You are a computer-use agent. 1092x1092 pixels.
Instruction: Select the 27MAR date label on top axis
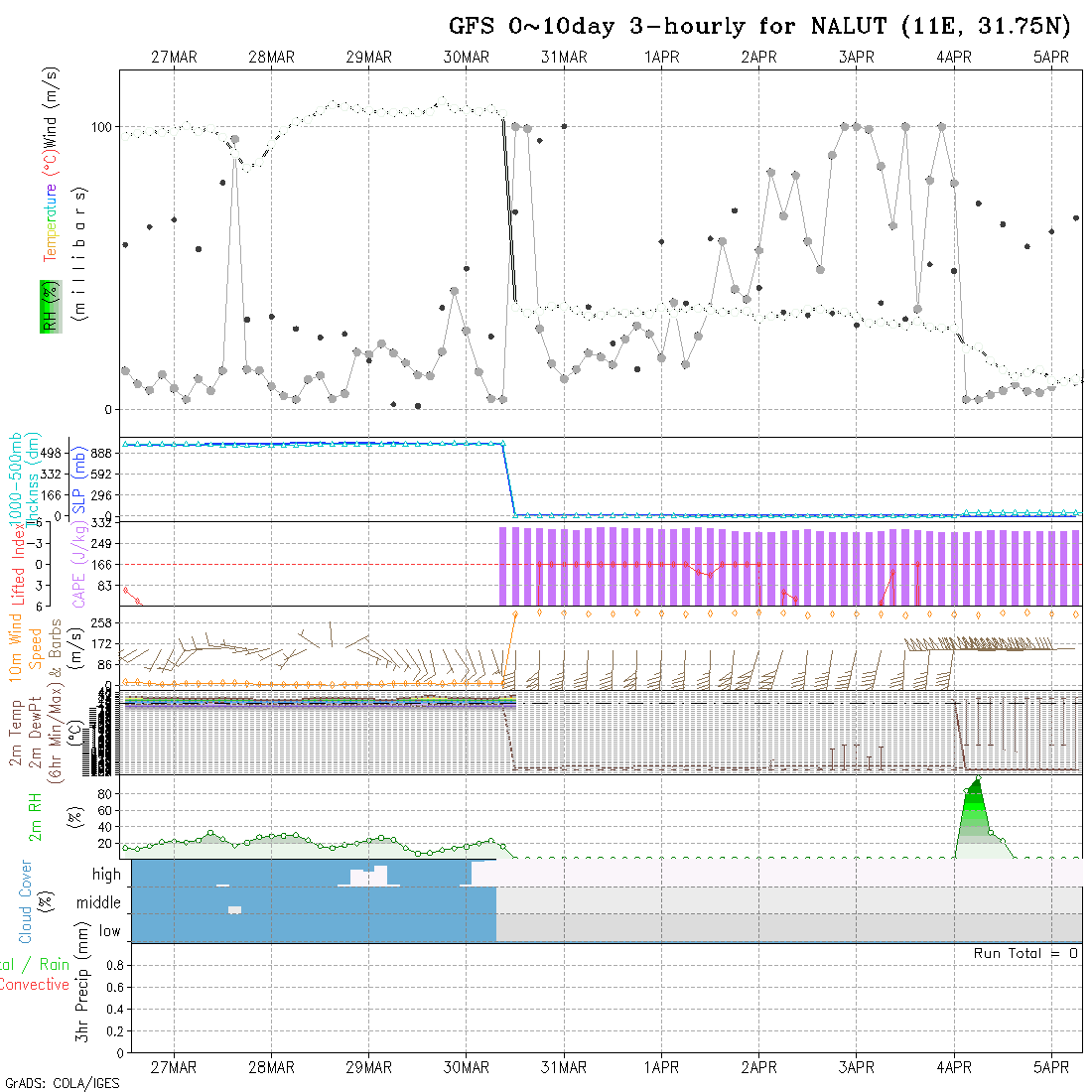pos(174,58)
